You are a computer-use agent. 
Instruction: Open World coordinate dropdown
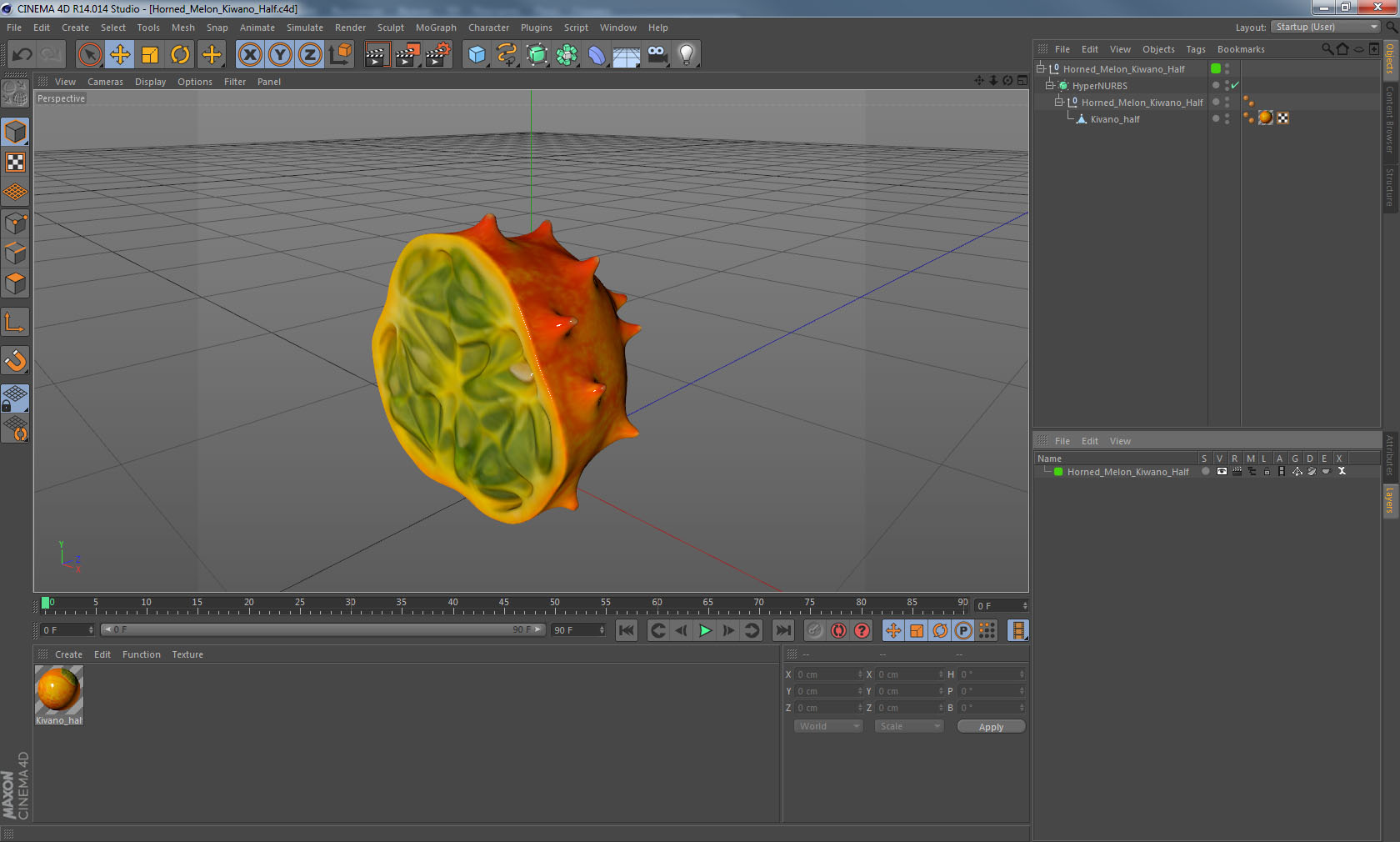(x=828, y=726)
